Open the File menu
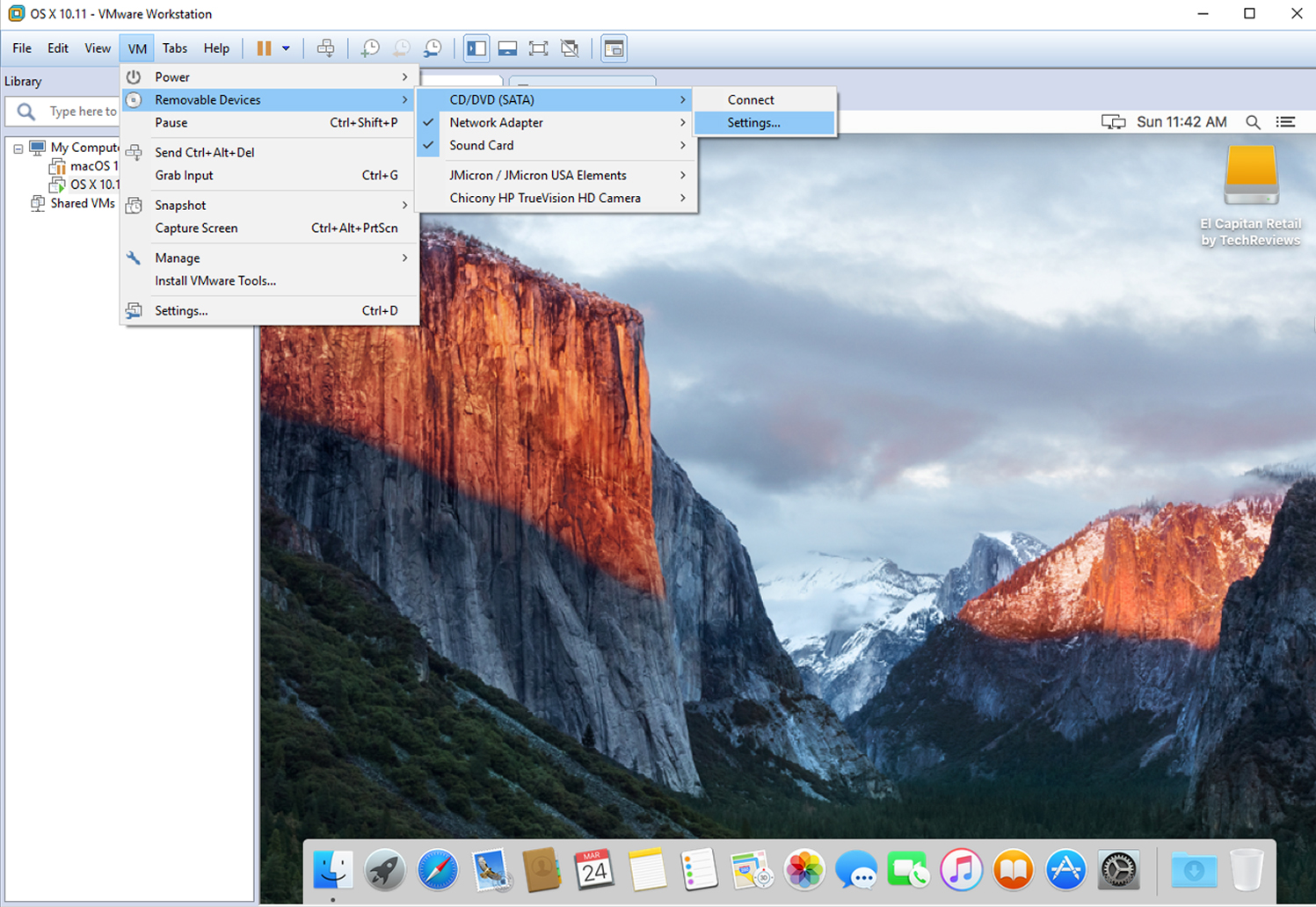 click(x=22, y=48)
